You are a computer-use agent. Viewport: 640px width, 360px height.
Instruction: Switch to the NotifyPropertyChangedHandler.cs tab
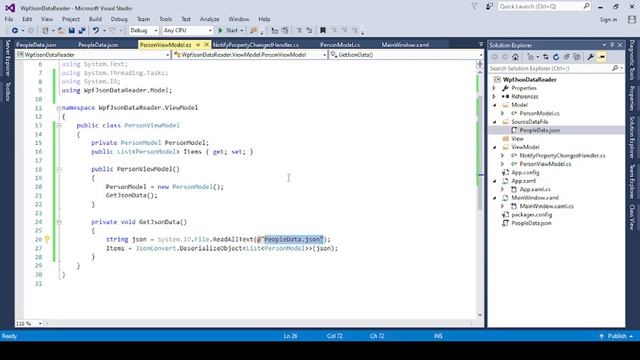click(x=256, y=45)
